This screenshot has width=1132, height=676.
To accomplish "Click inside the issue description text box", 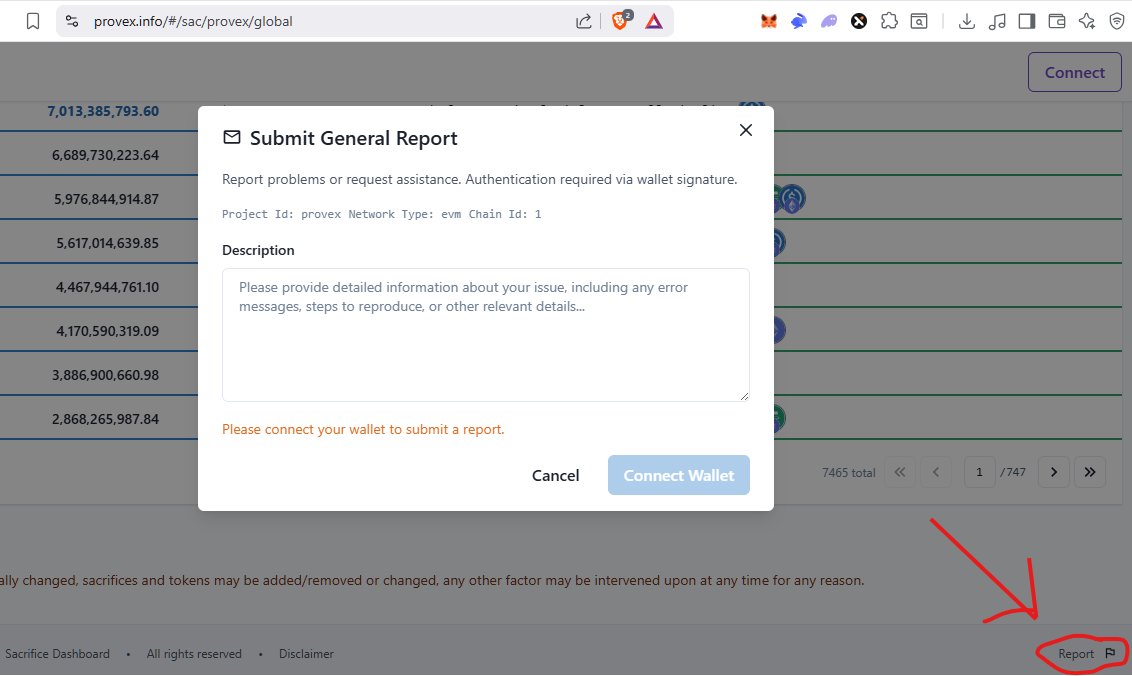I will [x=485, y=333].
